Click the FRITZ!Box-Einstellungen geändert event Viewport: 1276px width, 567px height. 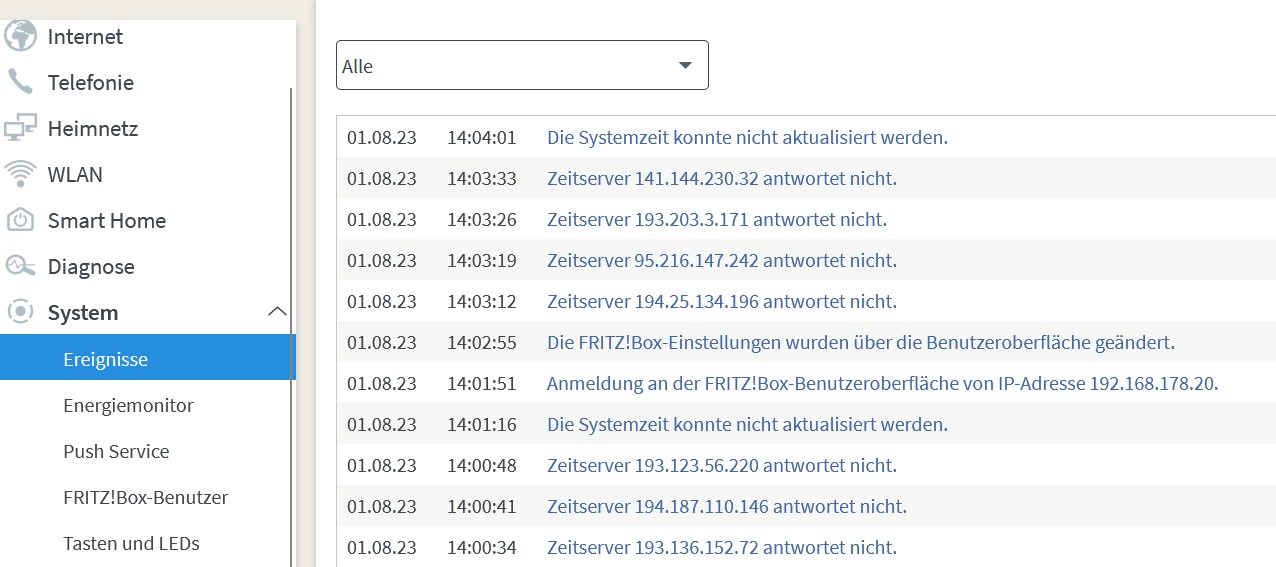(x=860, y=342)
